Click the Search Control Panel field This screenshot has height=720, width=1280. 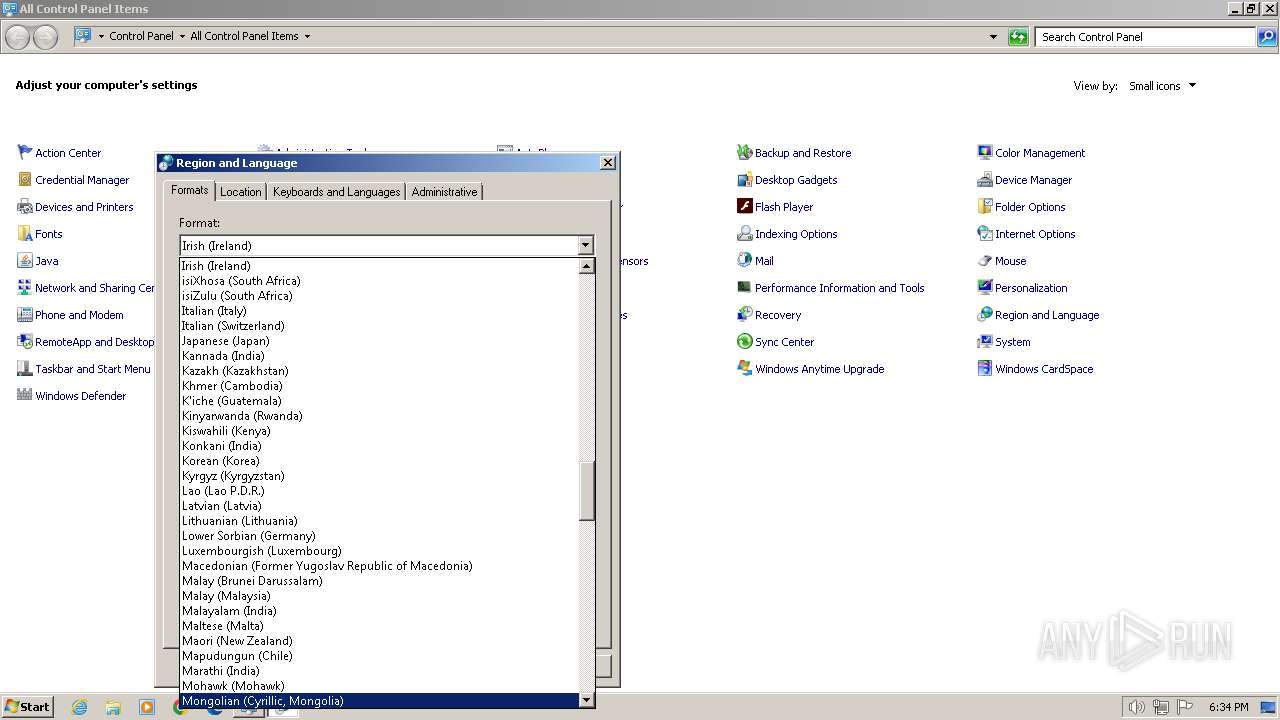tap(1145, 37)
